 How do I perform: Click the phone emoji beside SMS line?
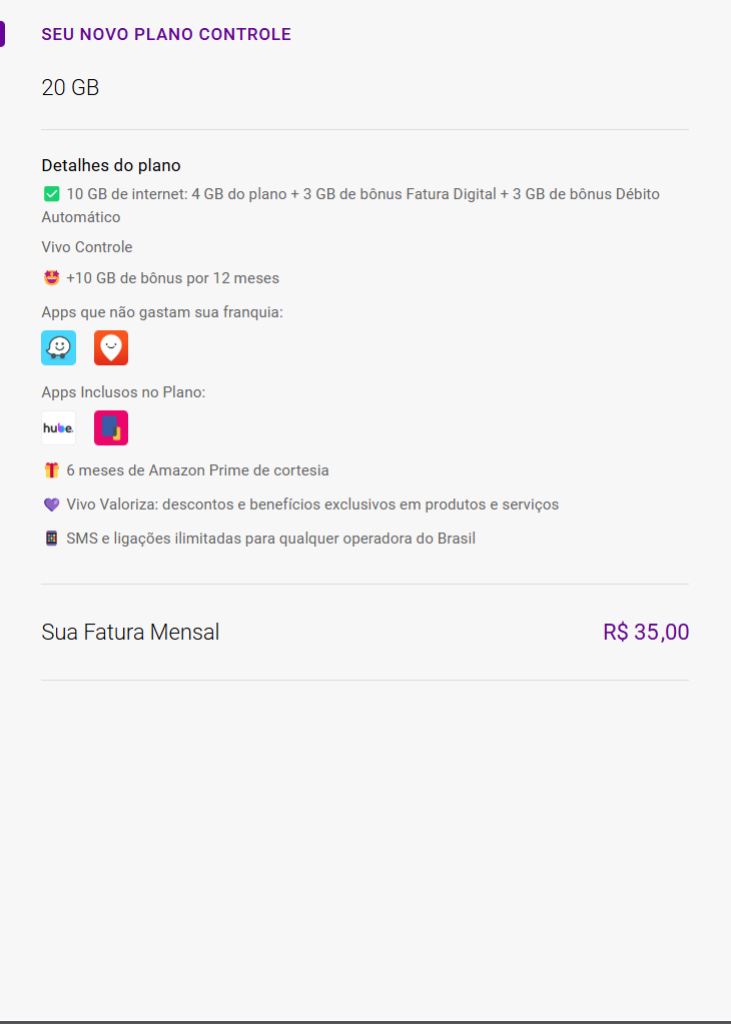51,538
